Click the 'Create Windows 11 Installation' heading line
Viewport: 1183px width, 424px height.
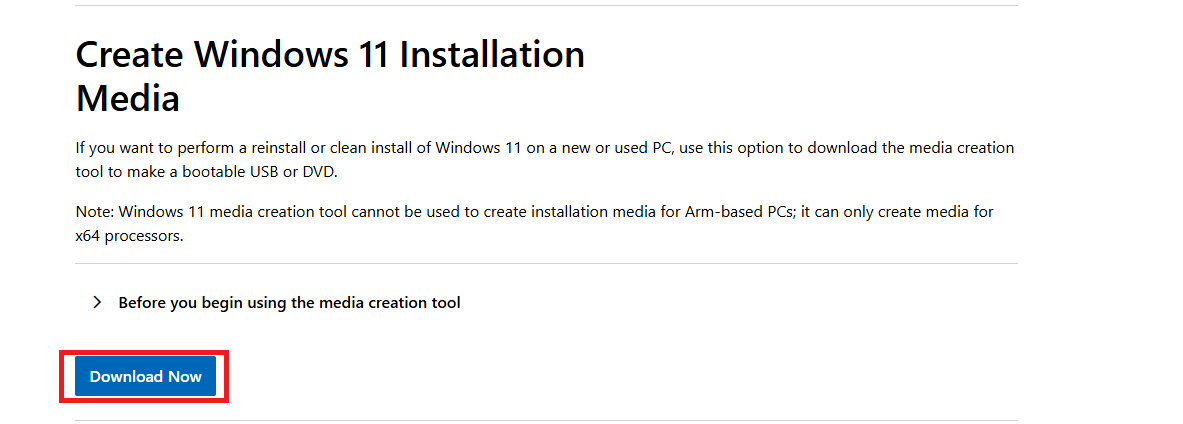coord(330,54)
